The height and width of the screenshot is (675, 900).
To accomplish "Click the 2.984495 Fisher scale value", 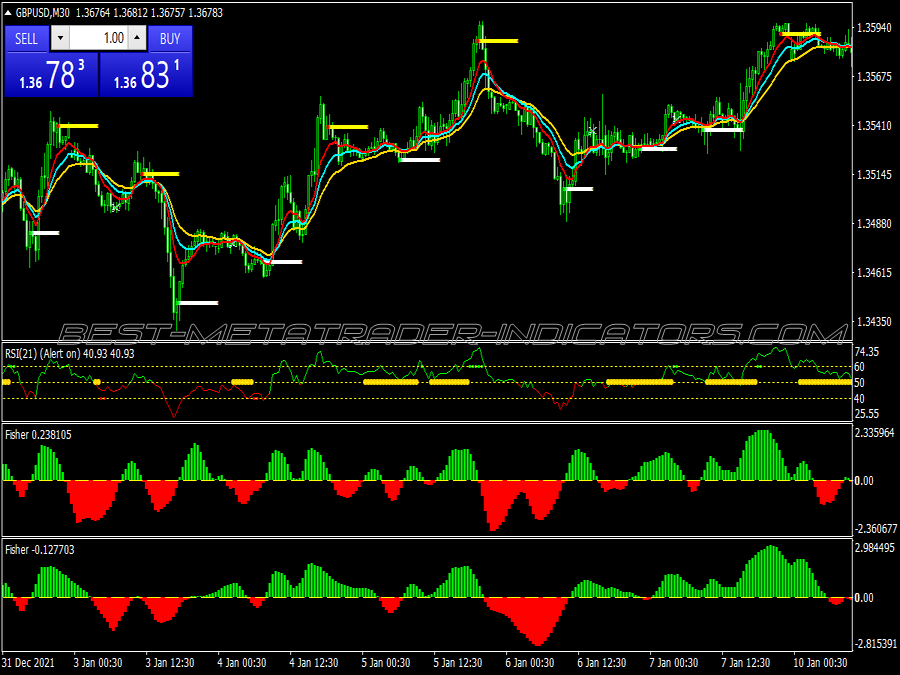I will (x=875, y=548).
